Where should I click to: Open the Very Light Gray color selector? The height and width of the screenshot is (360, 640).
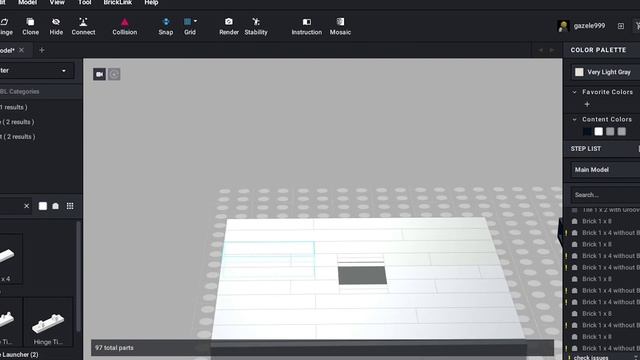point(606,72)
